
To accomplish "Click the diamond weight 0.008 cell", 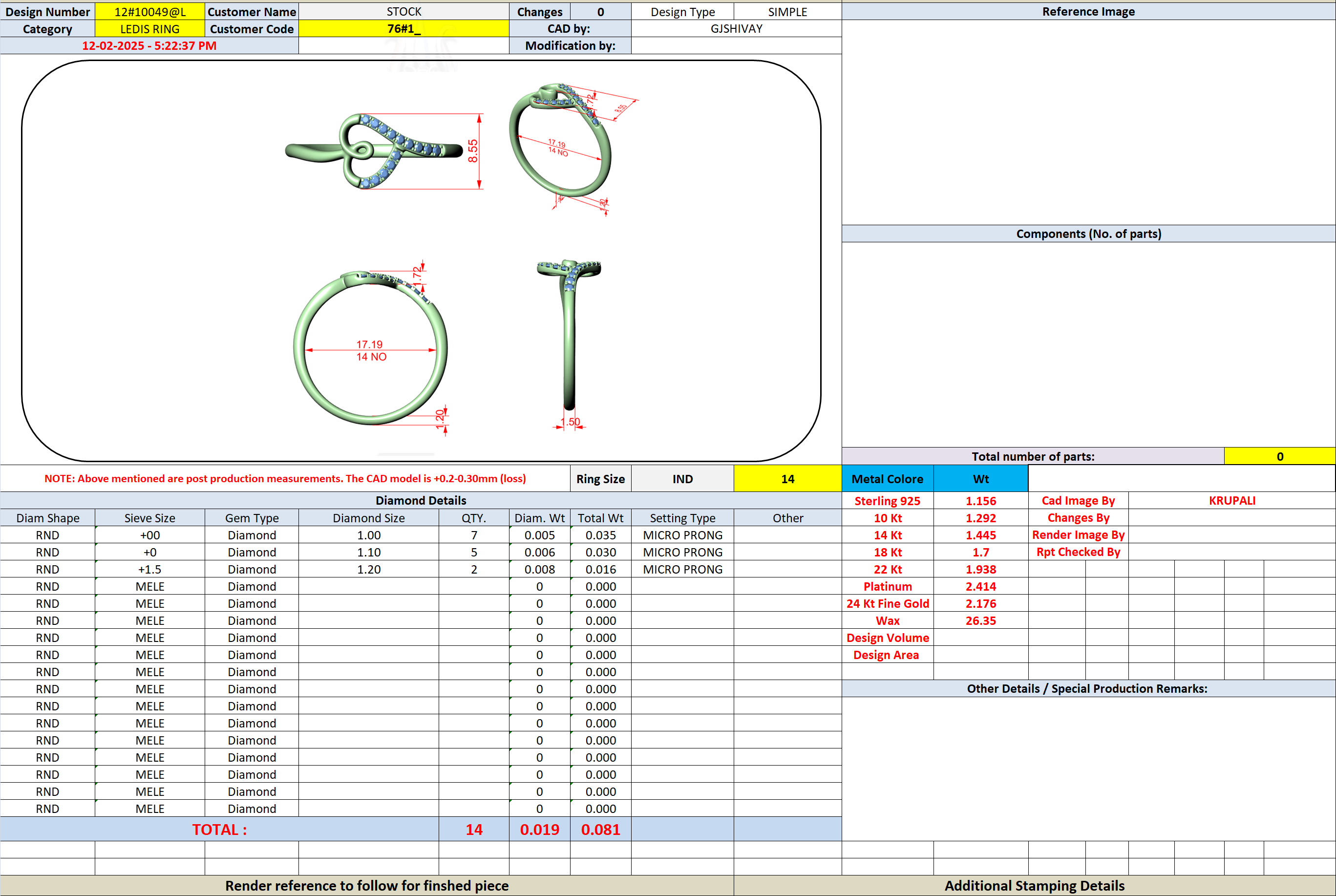I will click(539, 569).
